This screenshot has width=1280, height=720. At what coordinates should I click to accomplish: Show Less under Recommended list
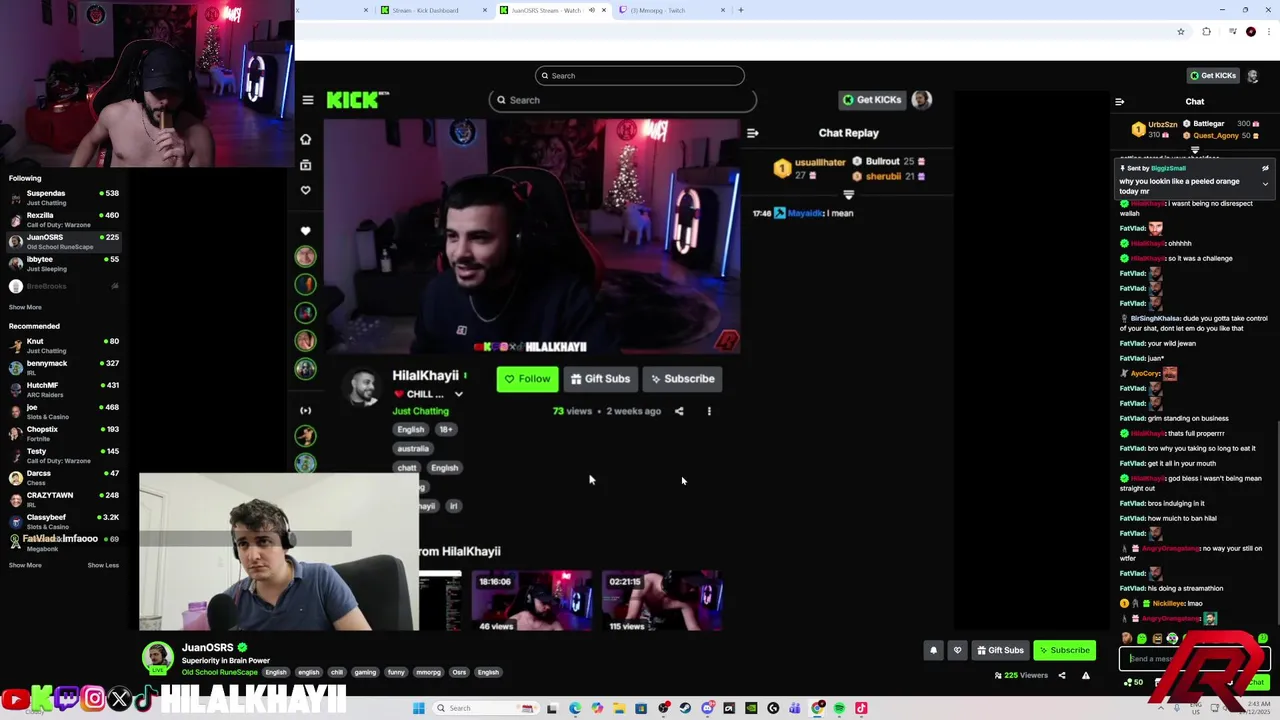click(103, 565)
